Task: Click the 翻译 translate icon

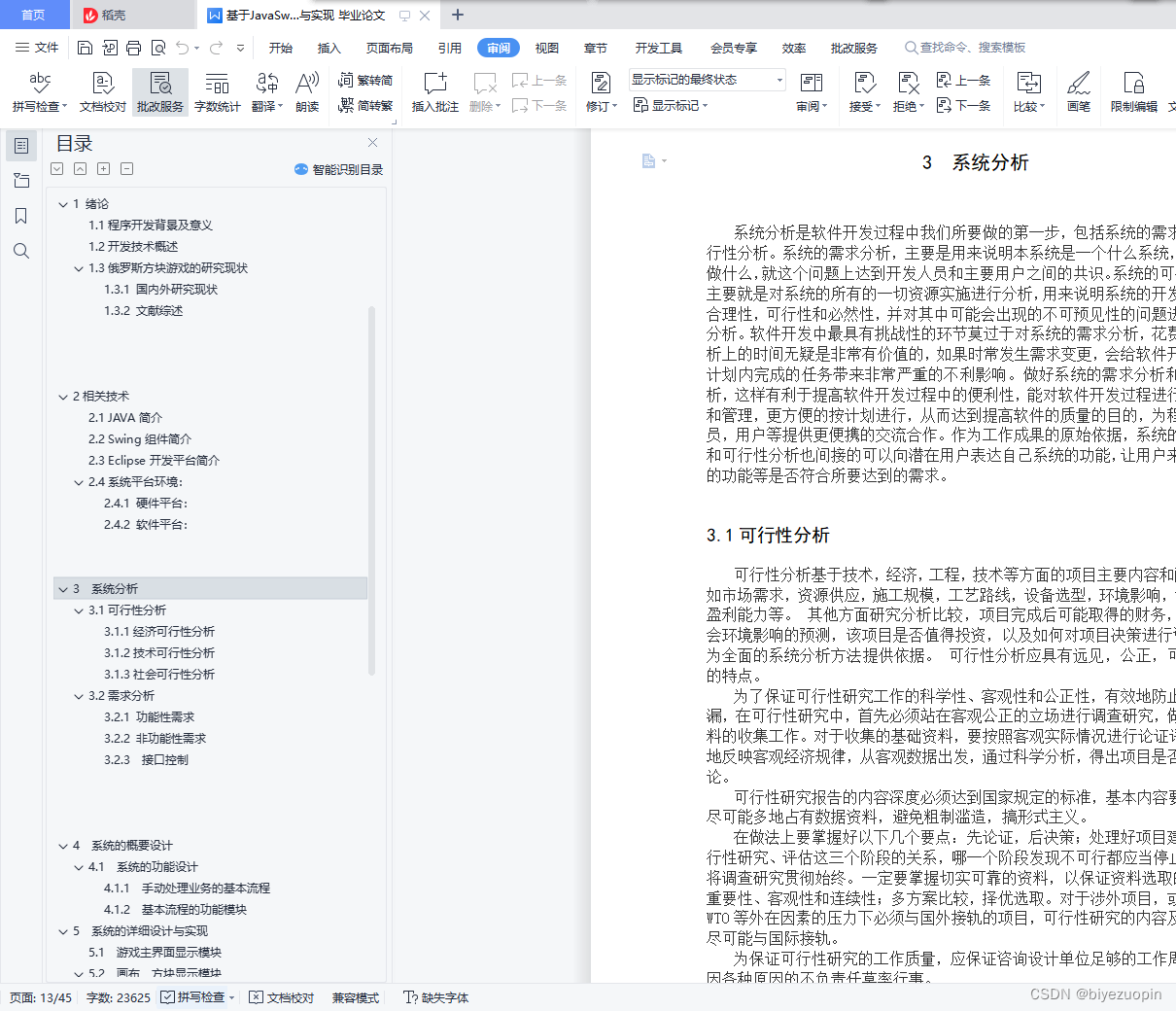Action: point(262,92)
